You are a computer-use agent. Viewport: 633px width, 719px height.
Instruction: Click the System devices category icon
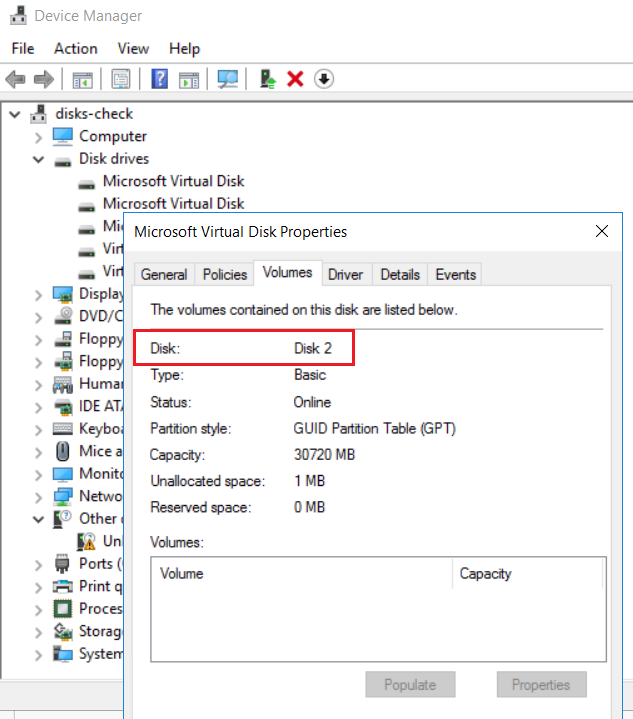(x=63, y=654)
